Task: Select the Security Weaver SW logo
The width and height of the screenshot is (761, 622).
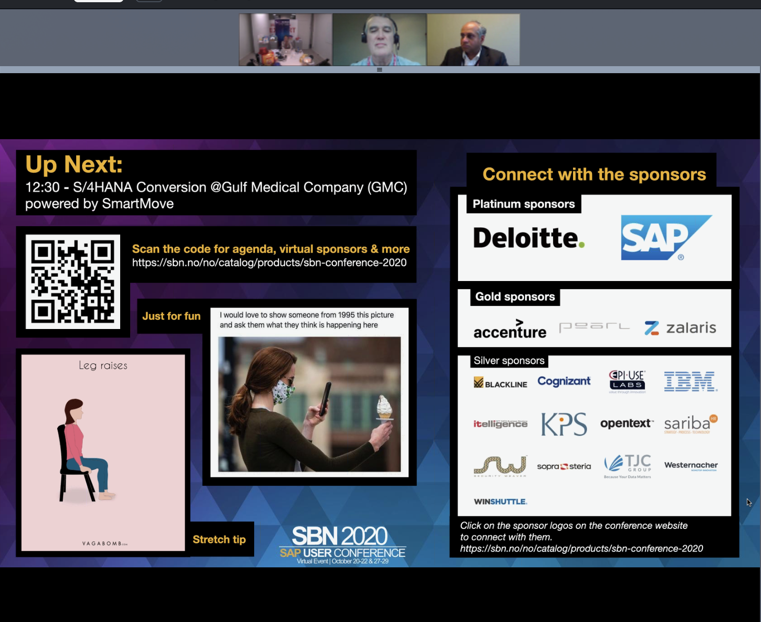Action: (x=500, y=466)
